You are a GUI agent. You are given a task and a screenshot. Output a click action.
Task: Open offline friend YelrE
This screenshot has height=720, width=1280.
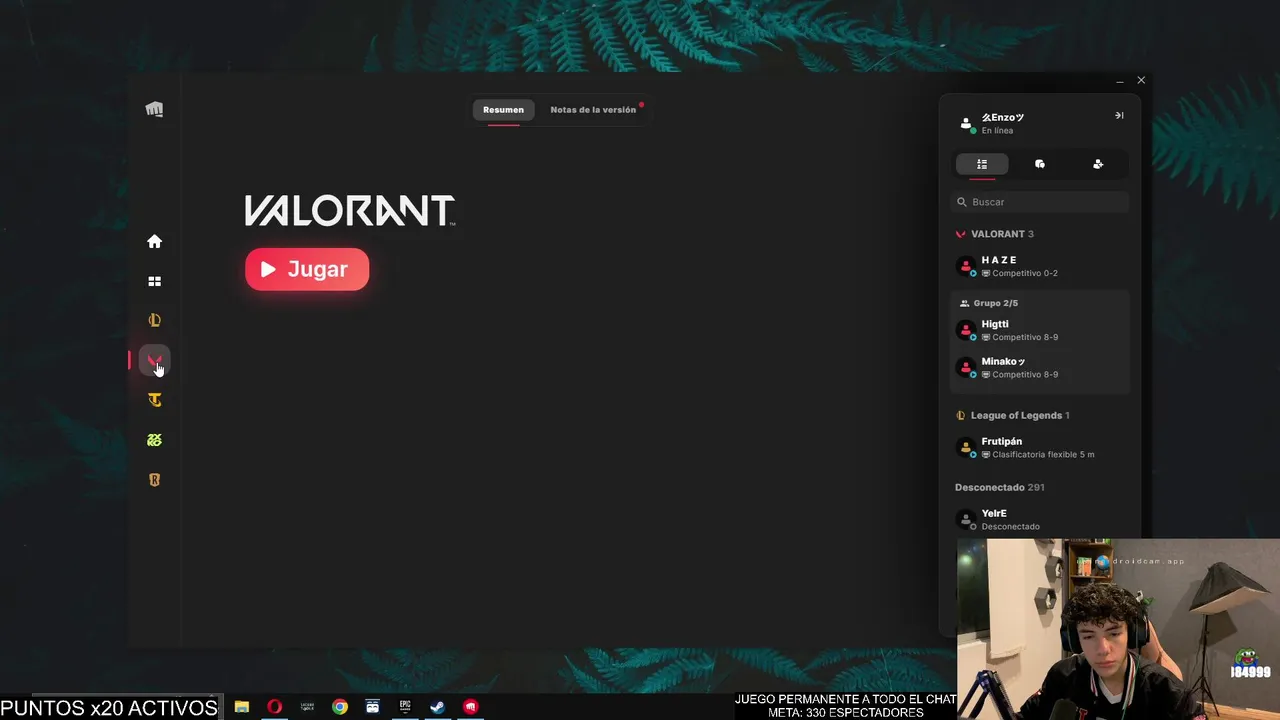coord(1040,519)
